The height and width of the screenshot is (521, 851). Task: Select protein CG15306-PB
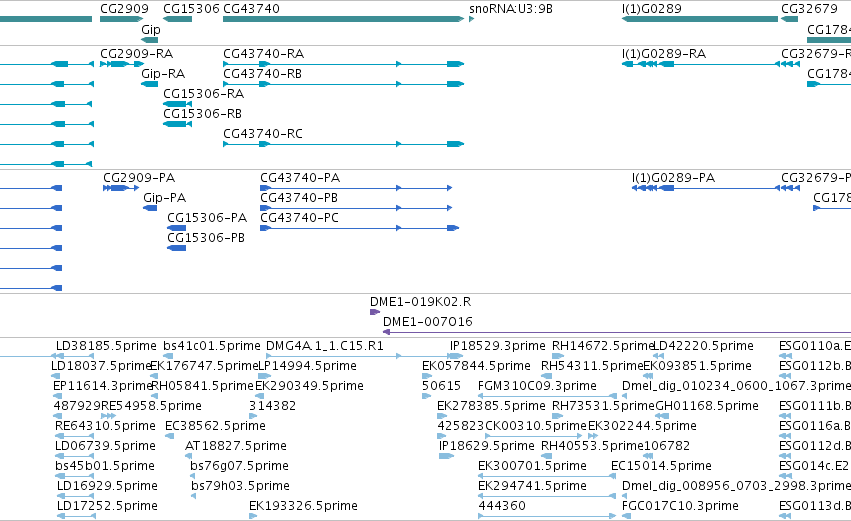(x=206, y=238)
